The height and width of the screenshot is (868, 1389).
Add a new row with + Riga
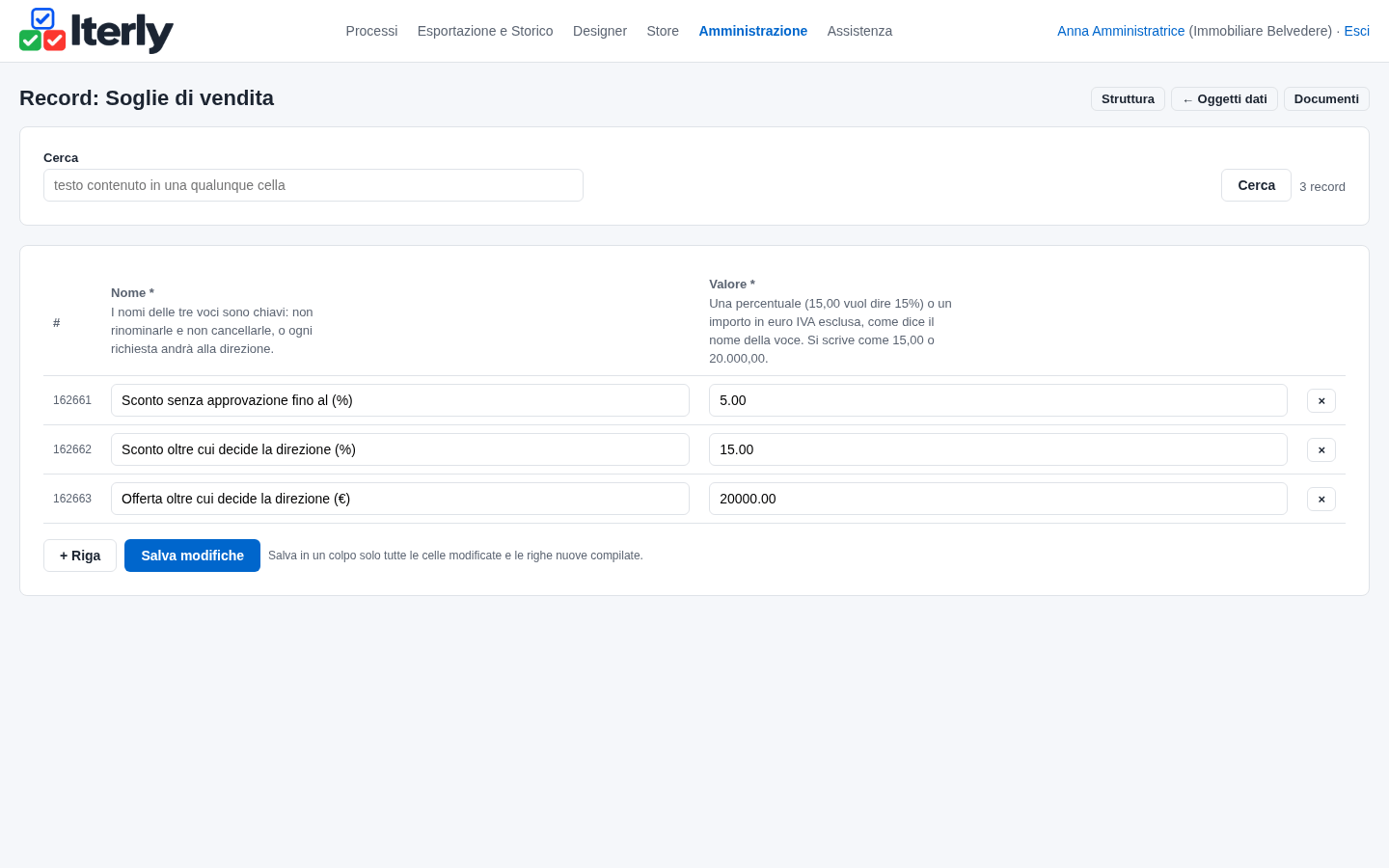pyautogui.click(x=80, y=556)
